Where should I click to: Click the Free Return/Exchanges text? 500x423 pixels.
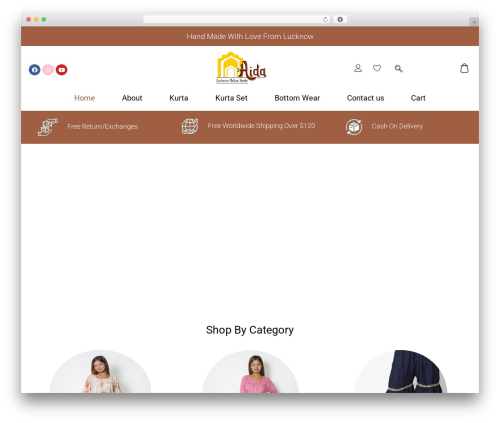pos(103,127)
